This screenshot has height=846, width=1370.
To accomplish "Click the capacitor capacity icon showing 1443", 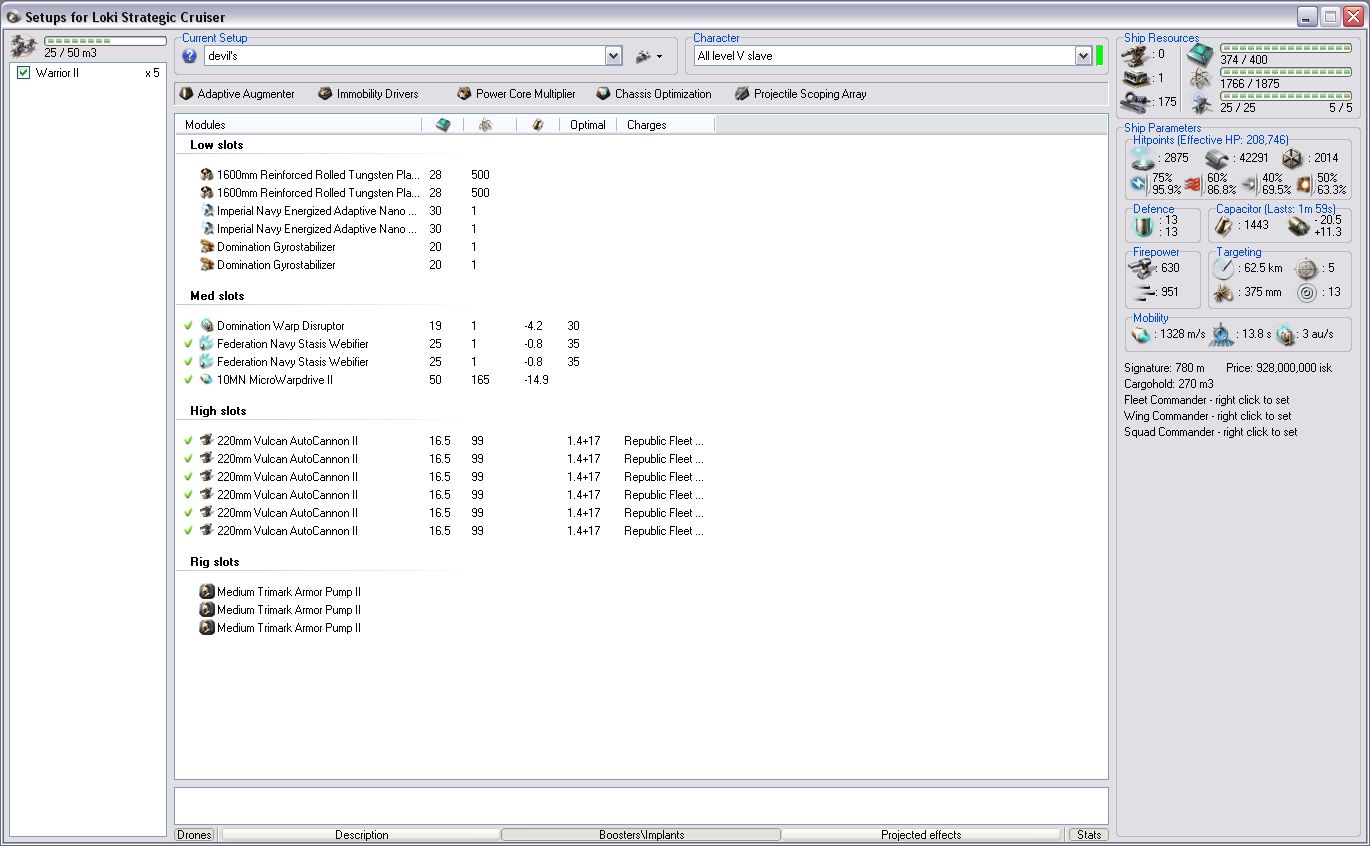I will [x=1225, y=226].
